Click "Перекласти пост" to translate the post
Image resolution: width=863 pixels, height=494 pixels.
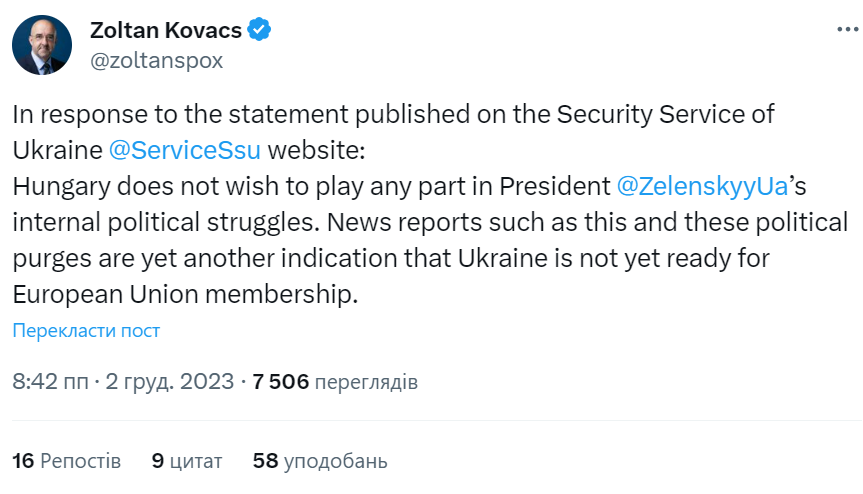click(x=86, y=331)
